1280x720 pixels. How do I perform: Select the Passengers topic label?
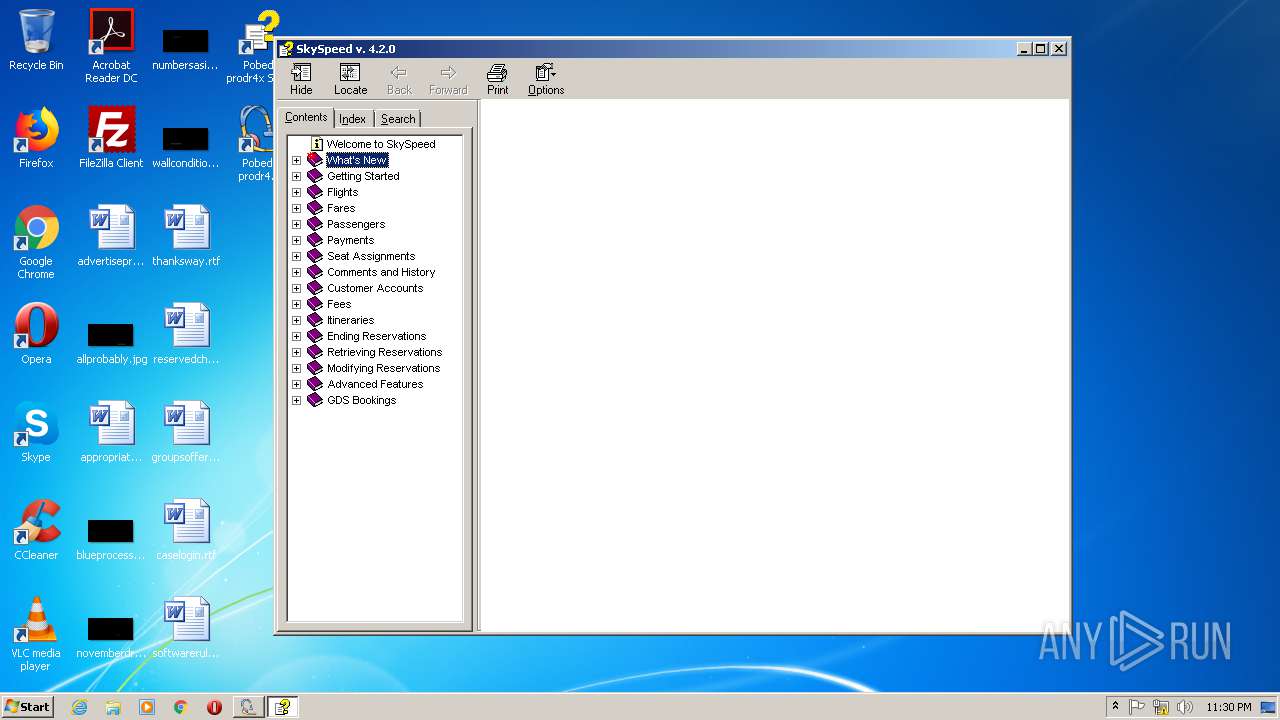click(x=356, y=224)
